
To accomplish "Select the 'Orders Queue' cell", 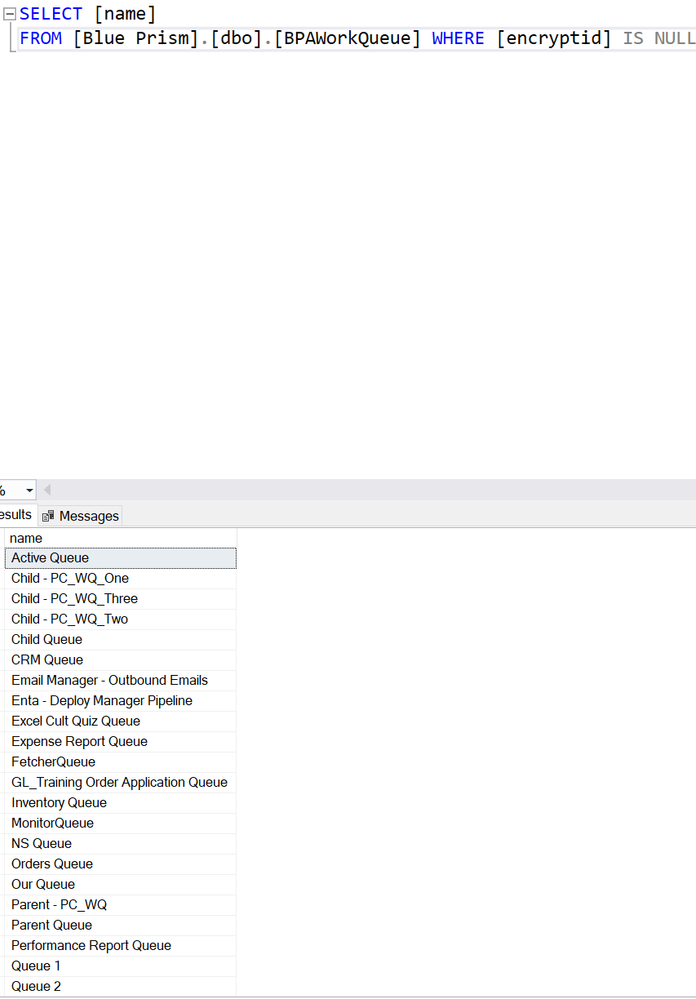I will [x=120, y=864].
